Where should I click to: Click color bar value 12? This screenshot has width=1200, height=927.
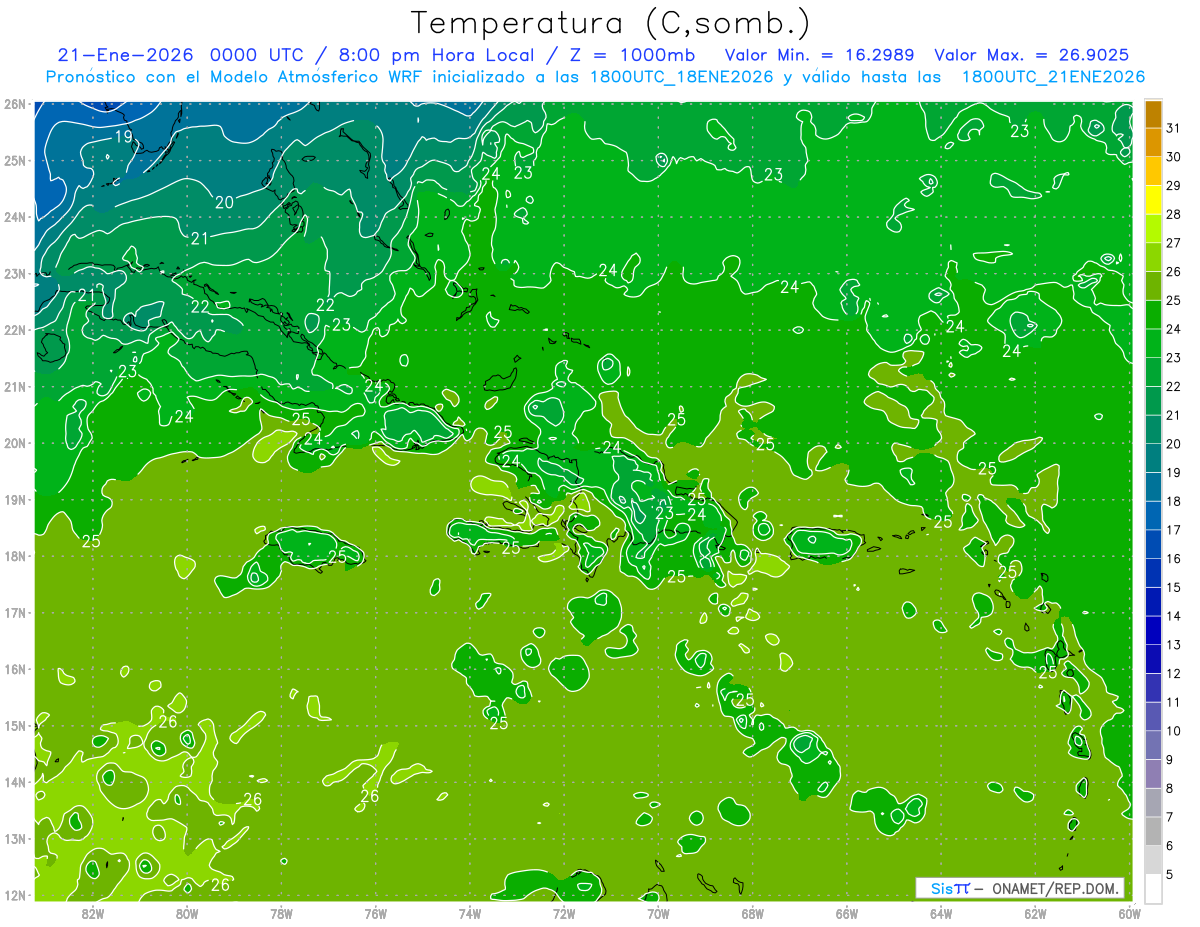[x=1174, y=674]
